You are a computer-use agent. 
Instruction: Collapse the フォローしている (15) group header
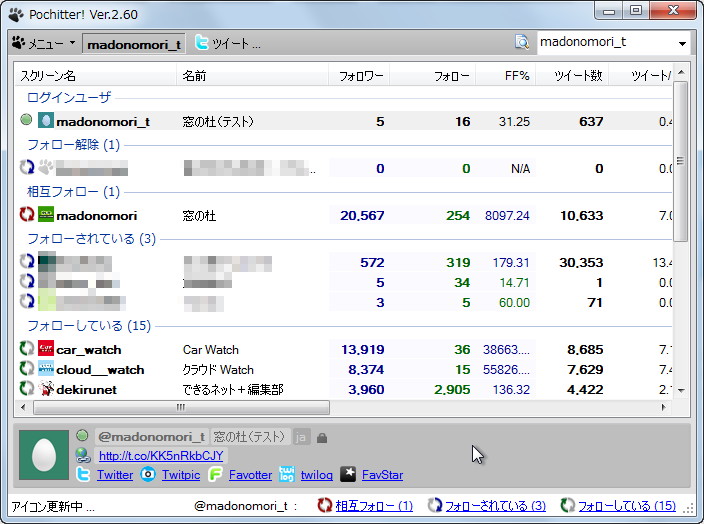coord(89,326)
